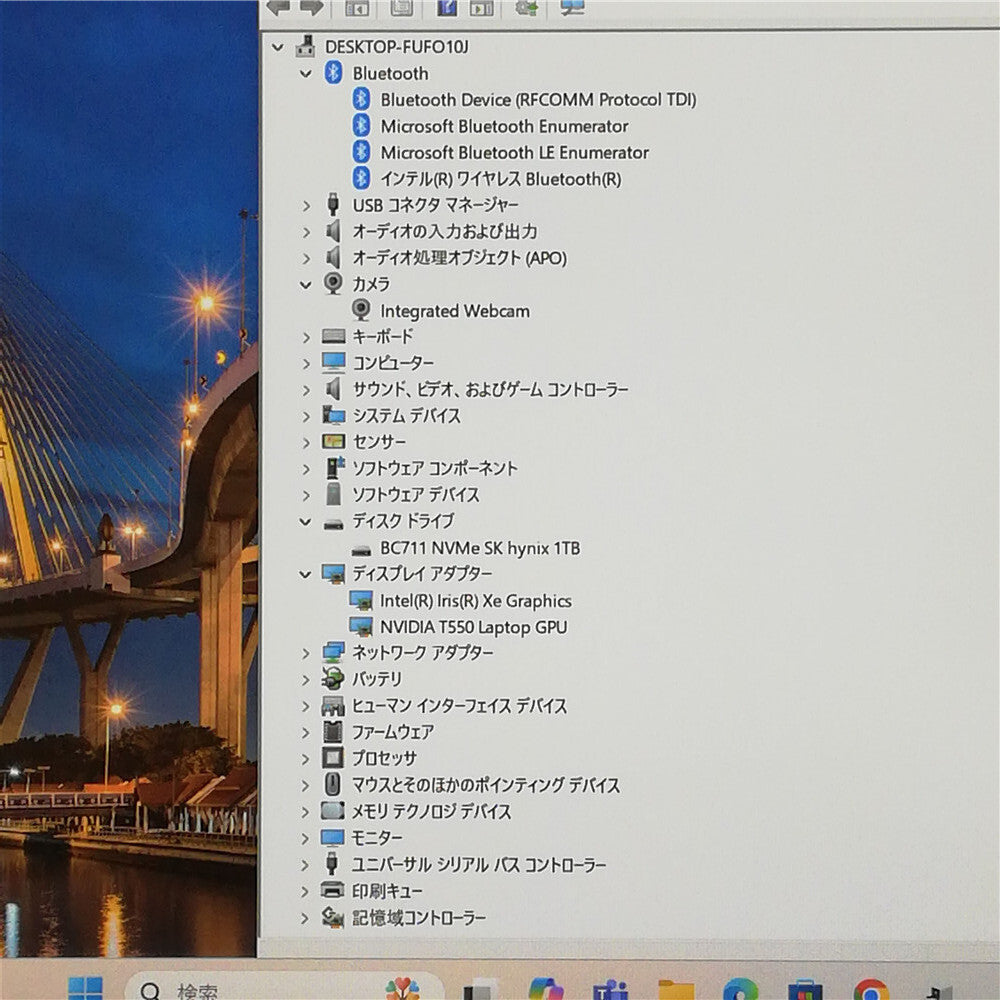Expand USB コネクタ マネージャー category
Image resolution: width=1000 pixels, height=1000 pixels.
(307, 206)
